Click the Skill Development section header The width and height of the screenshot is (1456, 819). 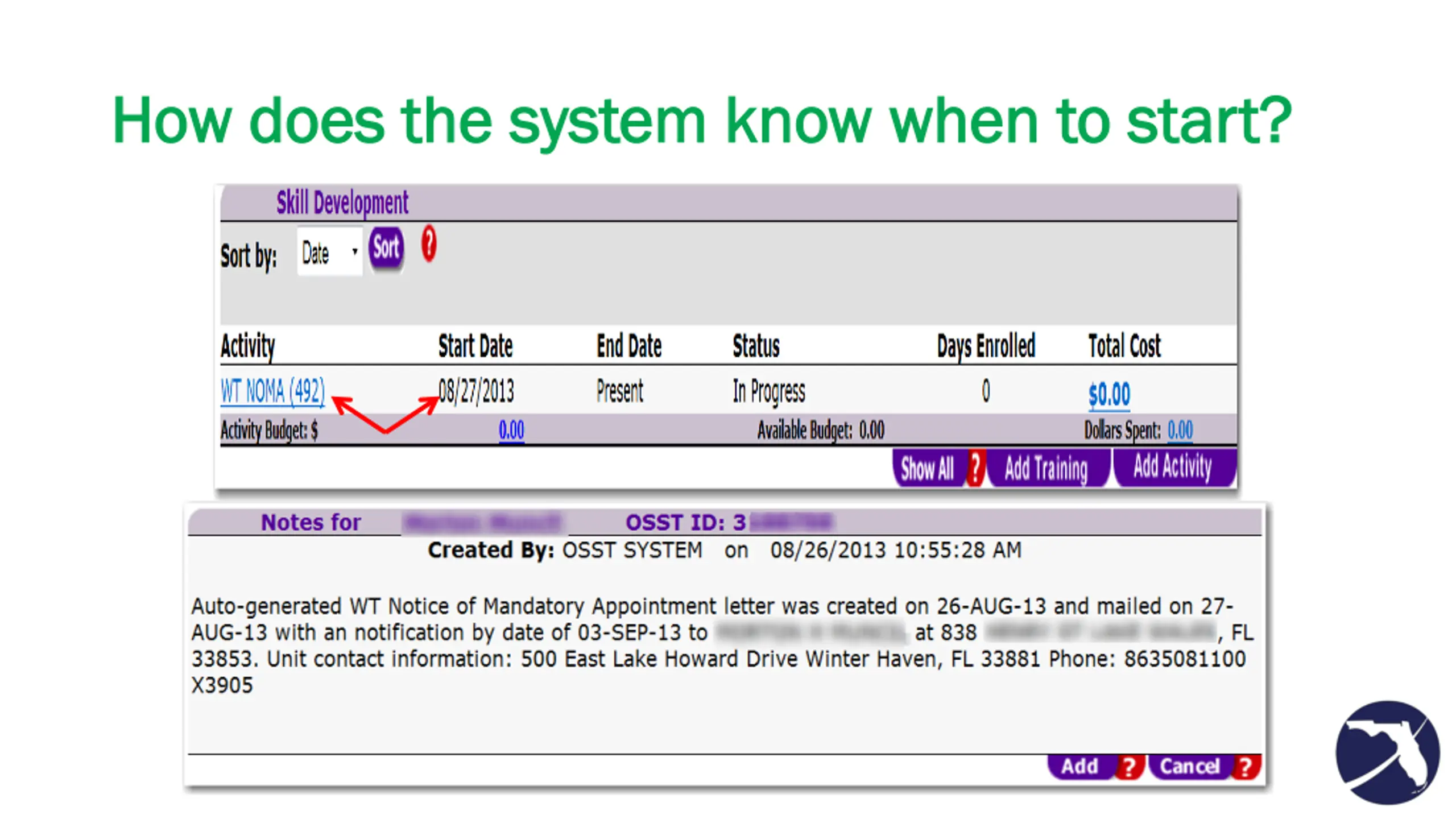pos(342,202)
